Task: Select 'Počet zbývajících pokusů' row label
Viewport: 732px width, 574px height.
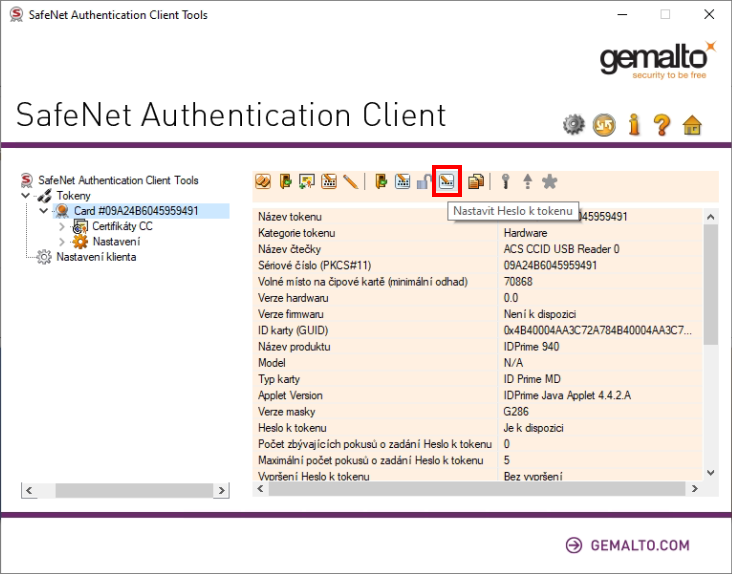Action: coord(375,444)
